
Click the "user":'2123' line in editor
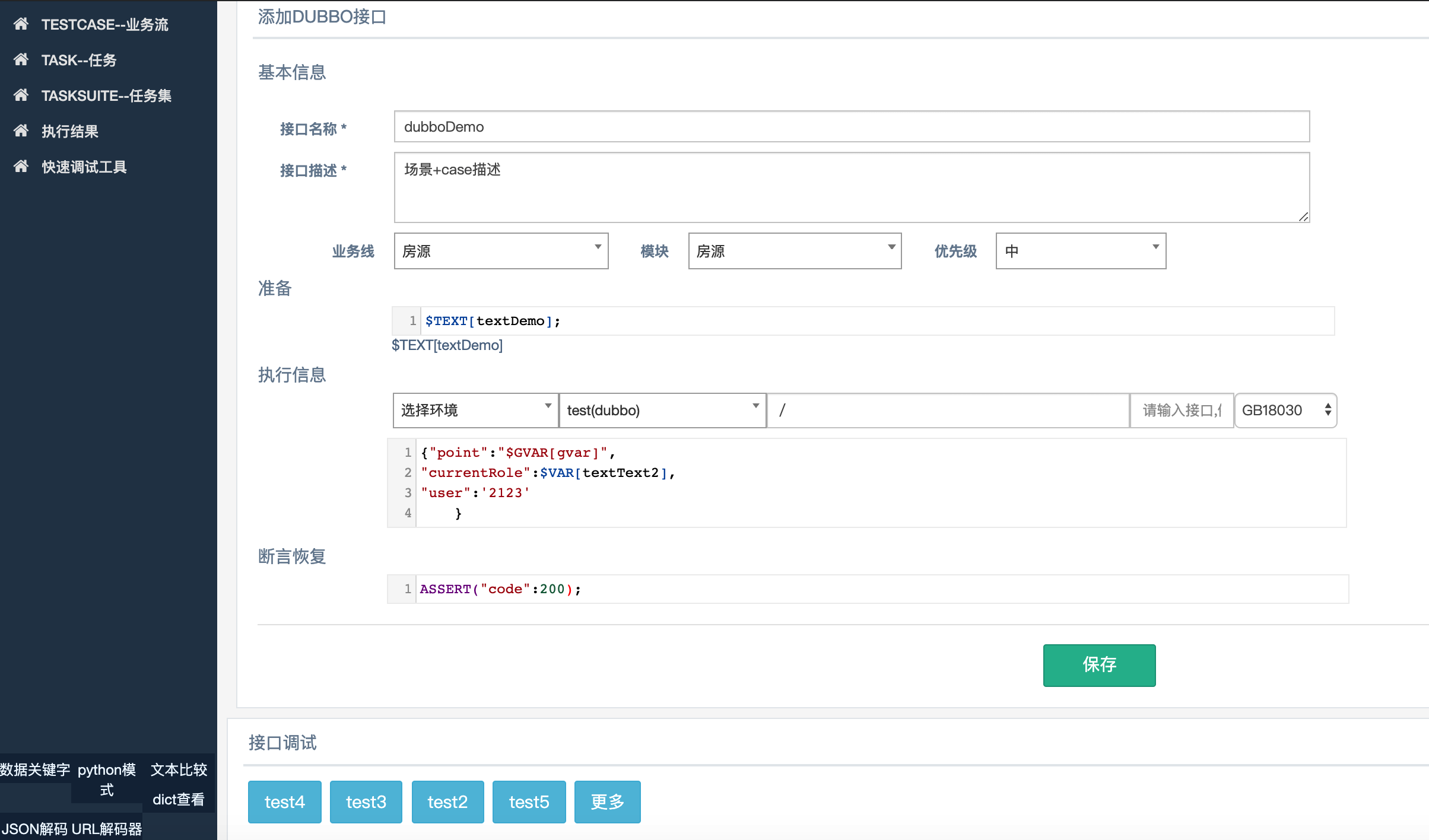point(475,493)
